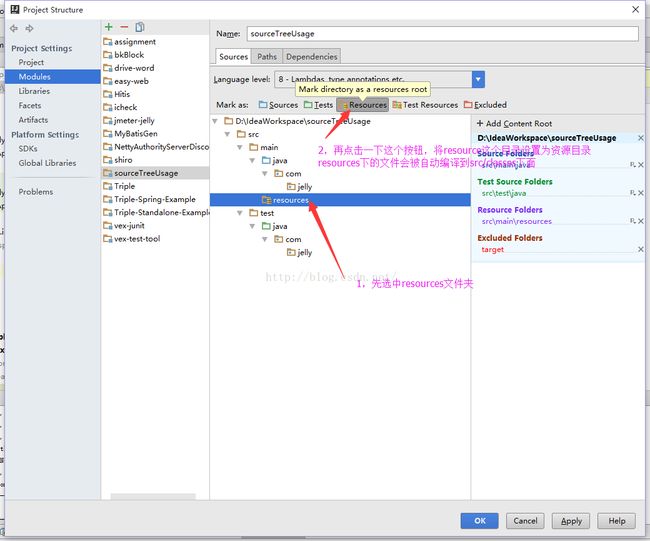Unmark src\main\resources resource folder with X

pos(641,221)
